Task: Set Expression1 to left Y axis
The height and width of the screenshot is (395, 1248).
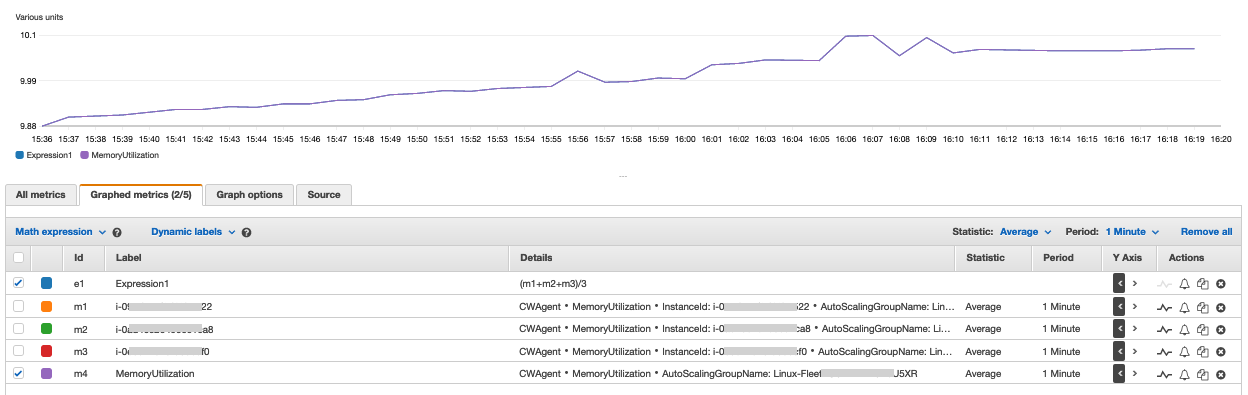Action: 1120,284
